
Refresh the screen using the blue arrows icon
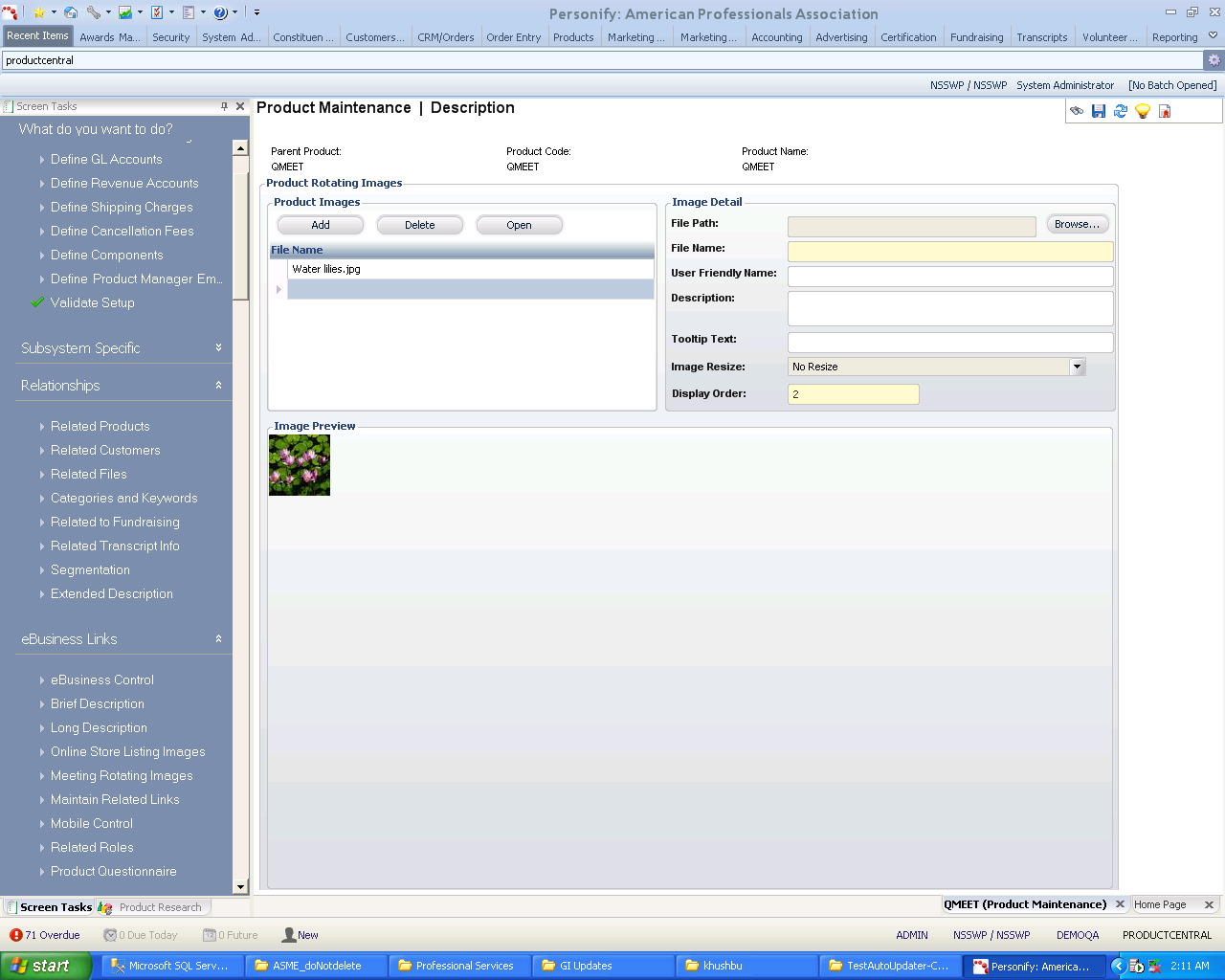coord(1121,111)
